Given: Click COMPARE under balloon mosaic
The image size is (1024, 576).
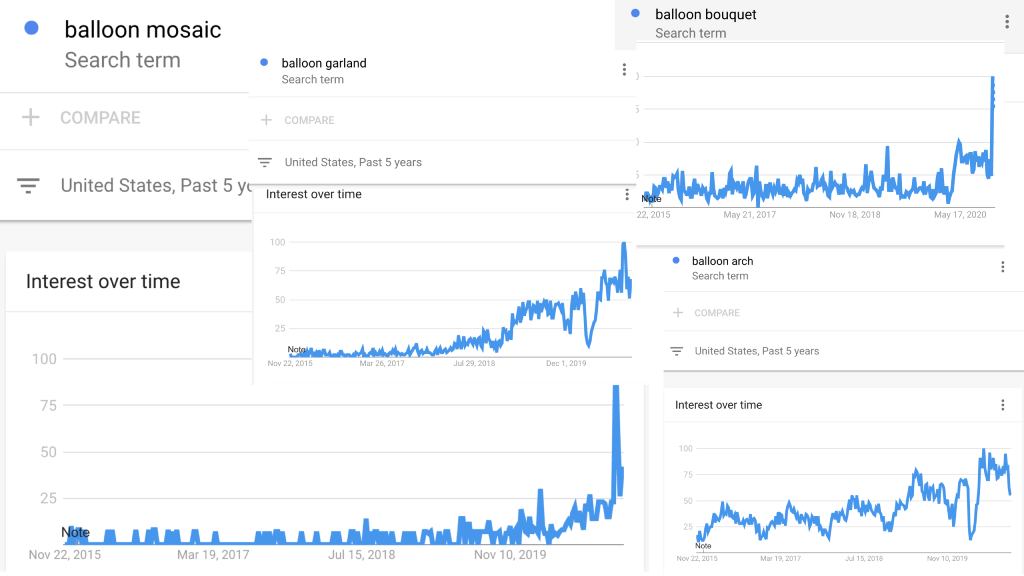Looking at the screenshot, I should [x=101, y=118].
